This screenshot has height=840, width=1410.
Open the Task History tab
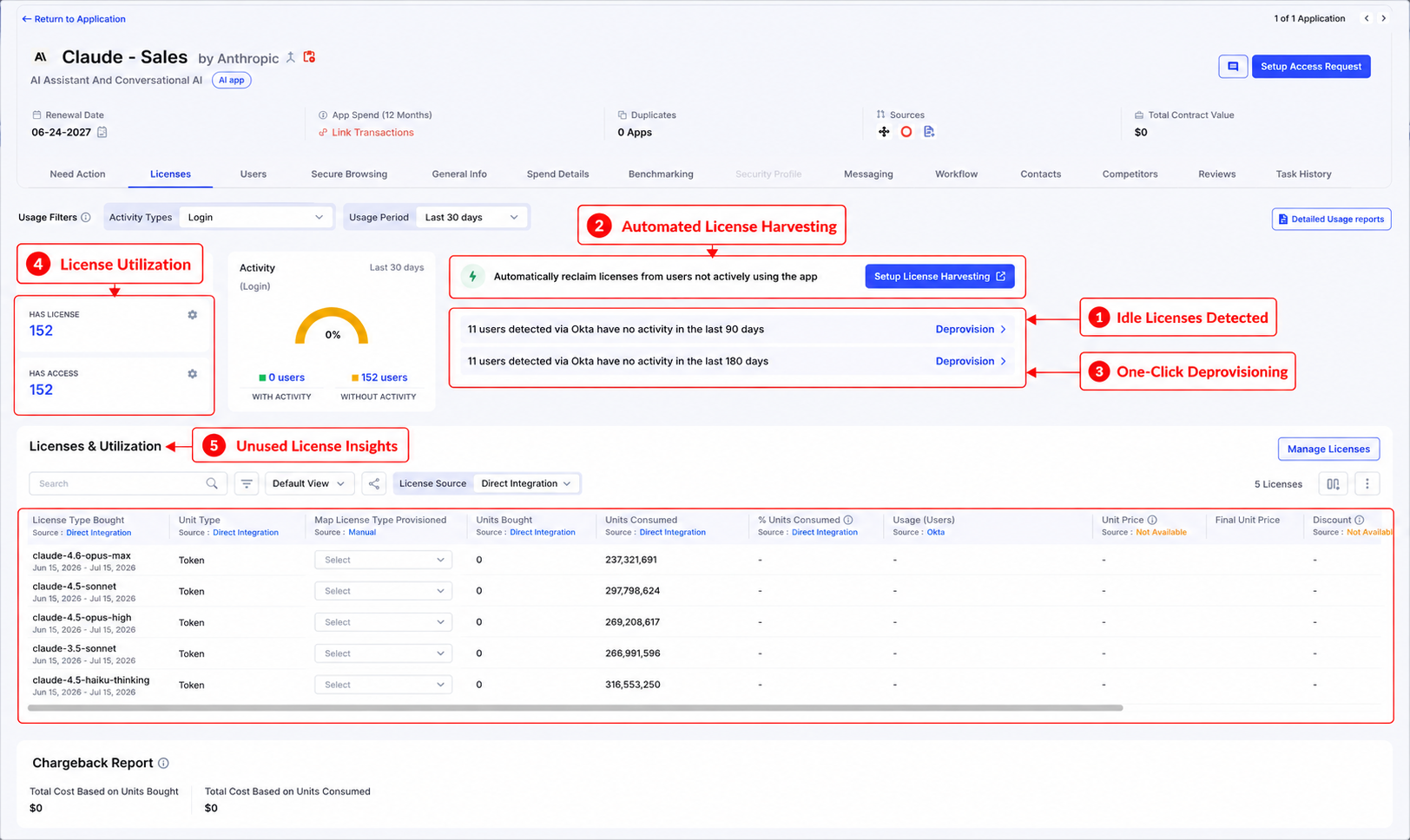(x=1303, y=174)
